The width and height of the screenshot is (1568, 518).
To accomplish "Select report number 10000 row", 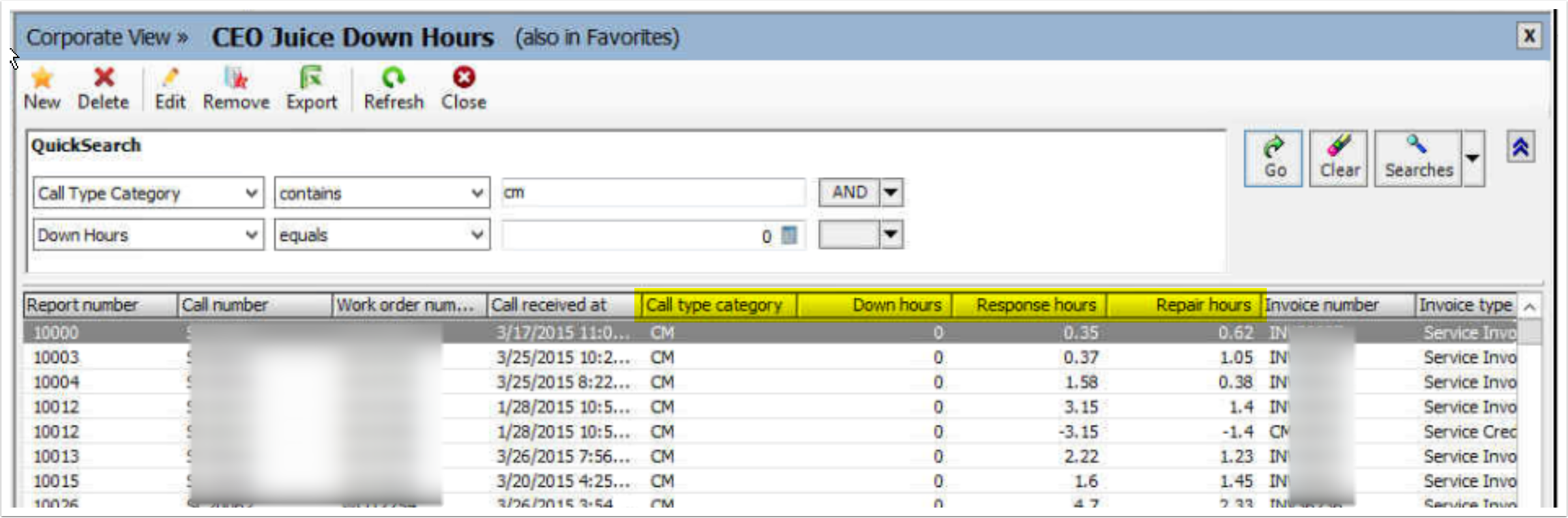I will [x=769, y=332].
